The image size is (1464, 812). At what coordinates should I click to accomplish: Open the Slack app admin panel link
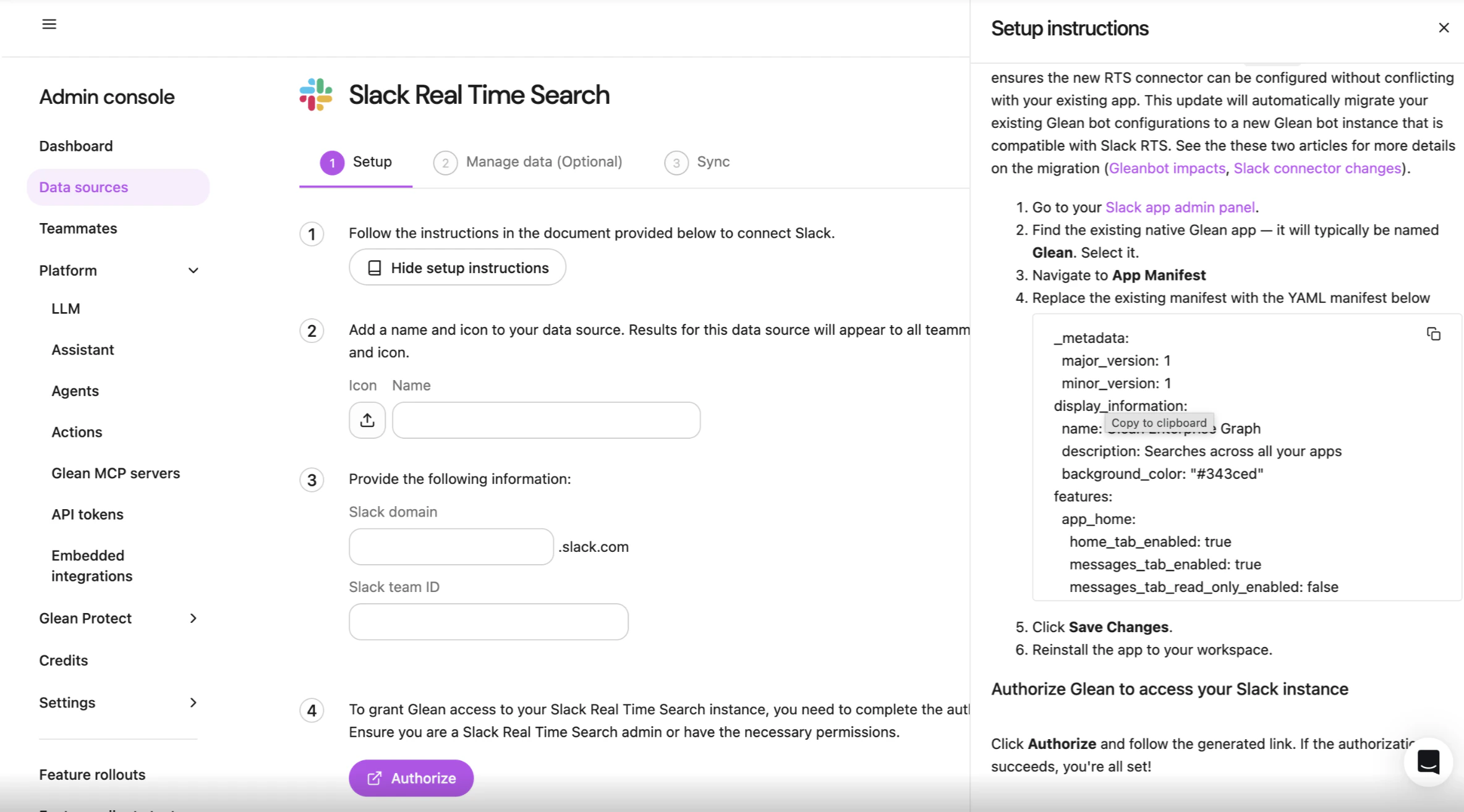point(1180,207)
